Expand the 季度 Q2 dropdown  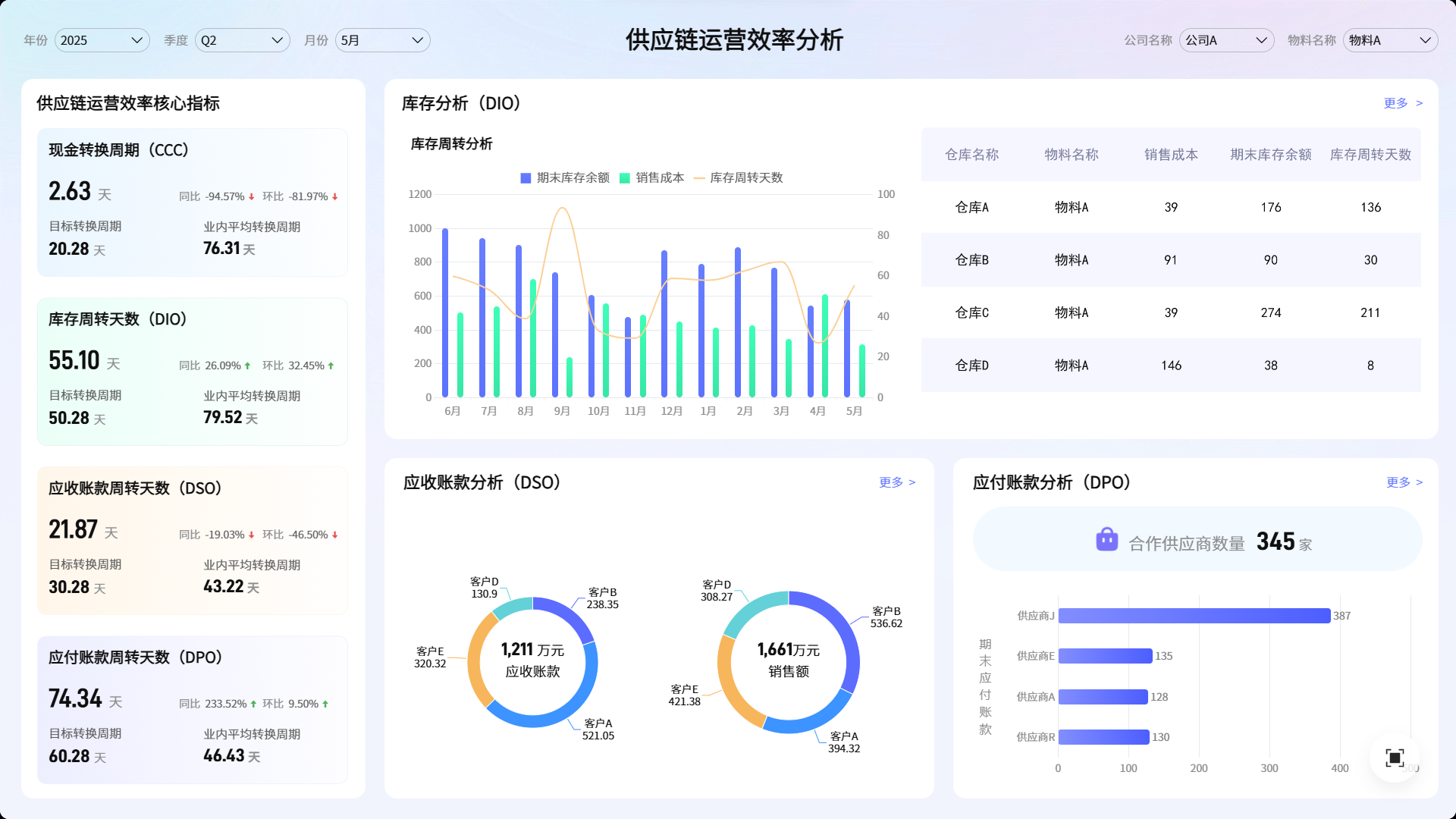point(242,40)
